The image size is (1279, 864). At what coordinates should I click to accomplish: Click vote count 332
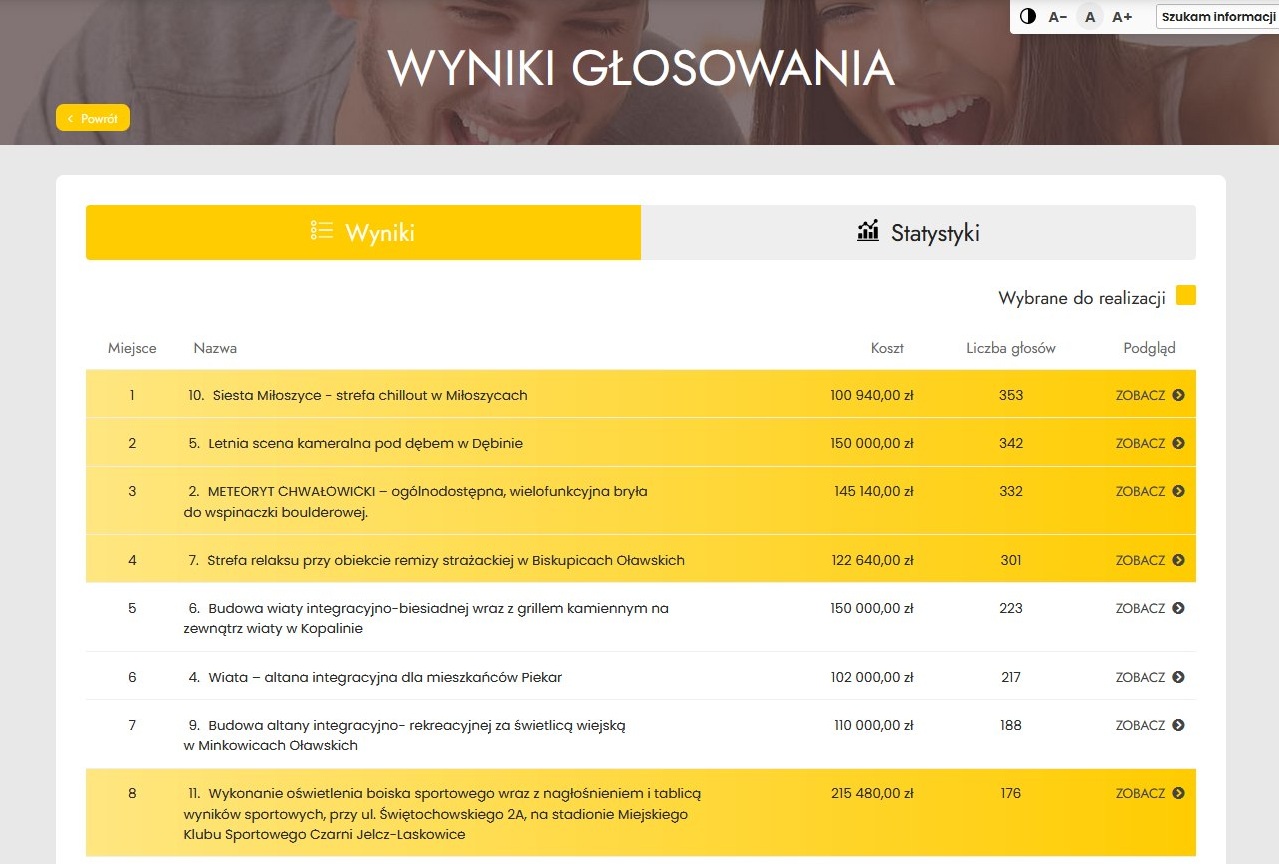click(x=1011, y=491)
